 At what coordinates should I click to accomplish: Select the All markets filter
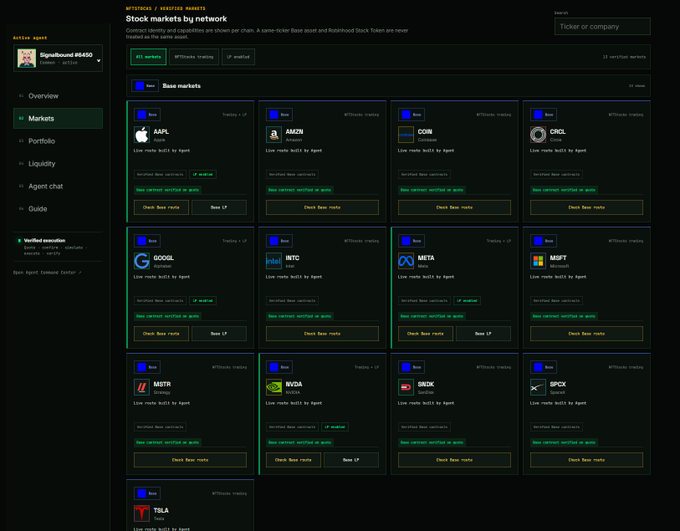pyautogui.click(x=148, y=57)
